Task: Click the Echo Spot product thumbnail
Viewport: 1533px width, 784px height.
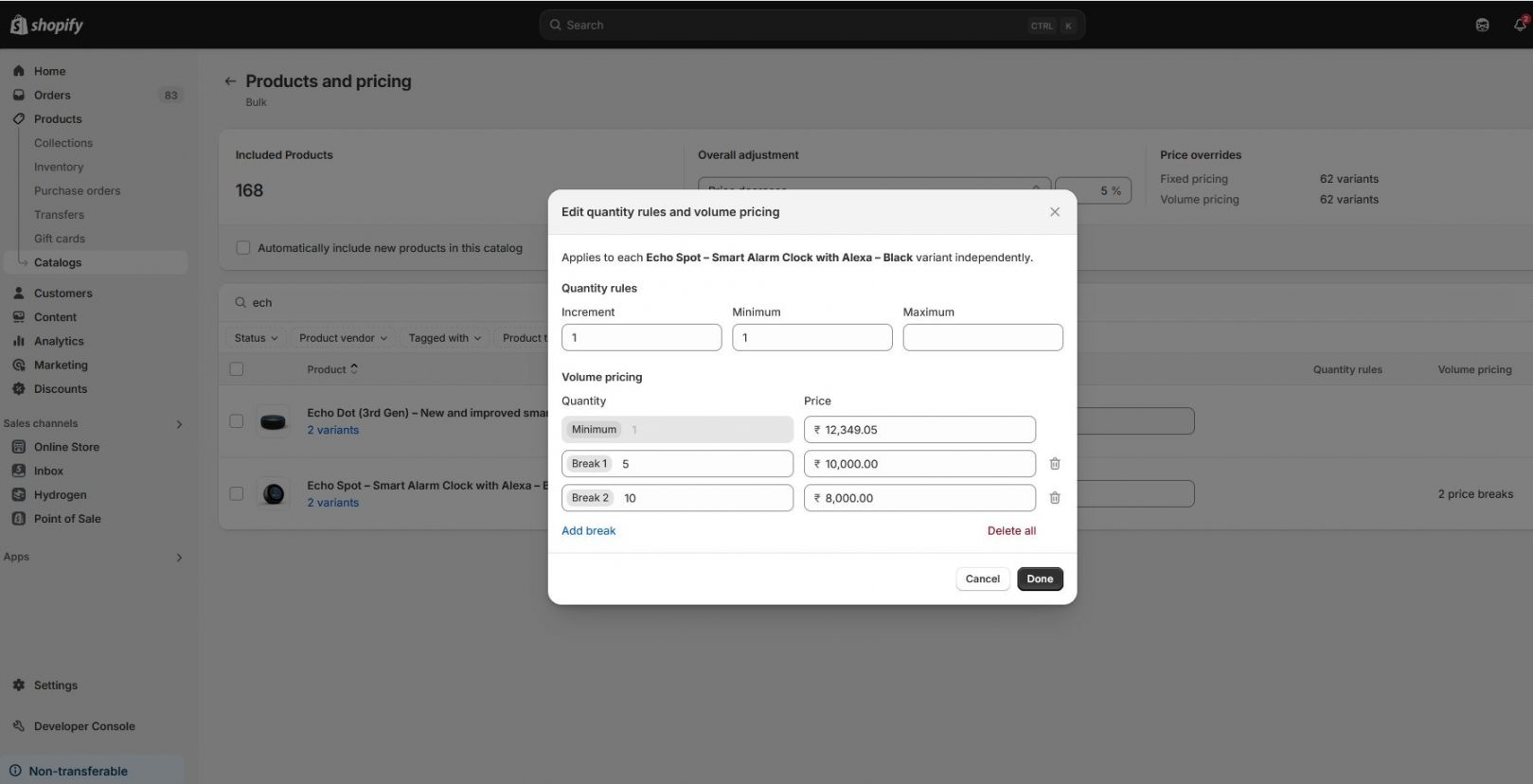Action: pyautogui.click(x=274, y=493)
